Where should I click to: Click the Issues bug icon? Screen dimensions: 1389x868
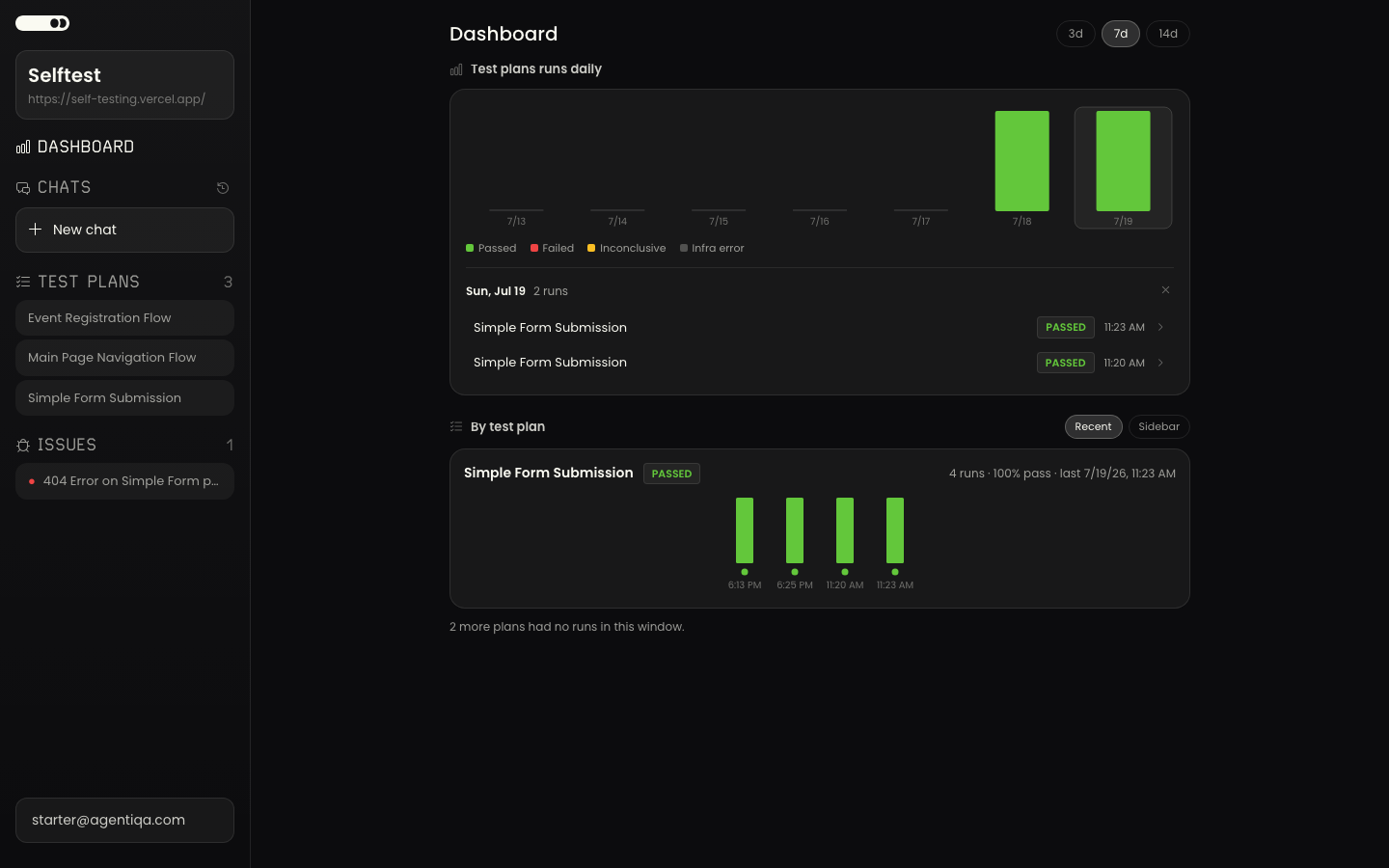23,445
